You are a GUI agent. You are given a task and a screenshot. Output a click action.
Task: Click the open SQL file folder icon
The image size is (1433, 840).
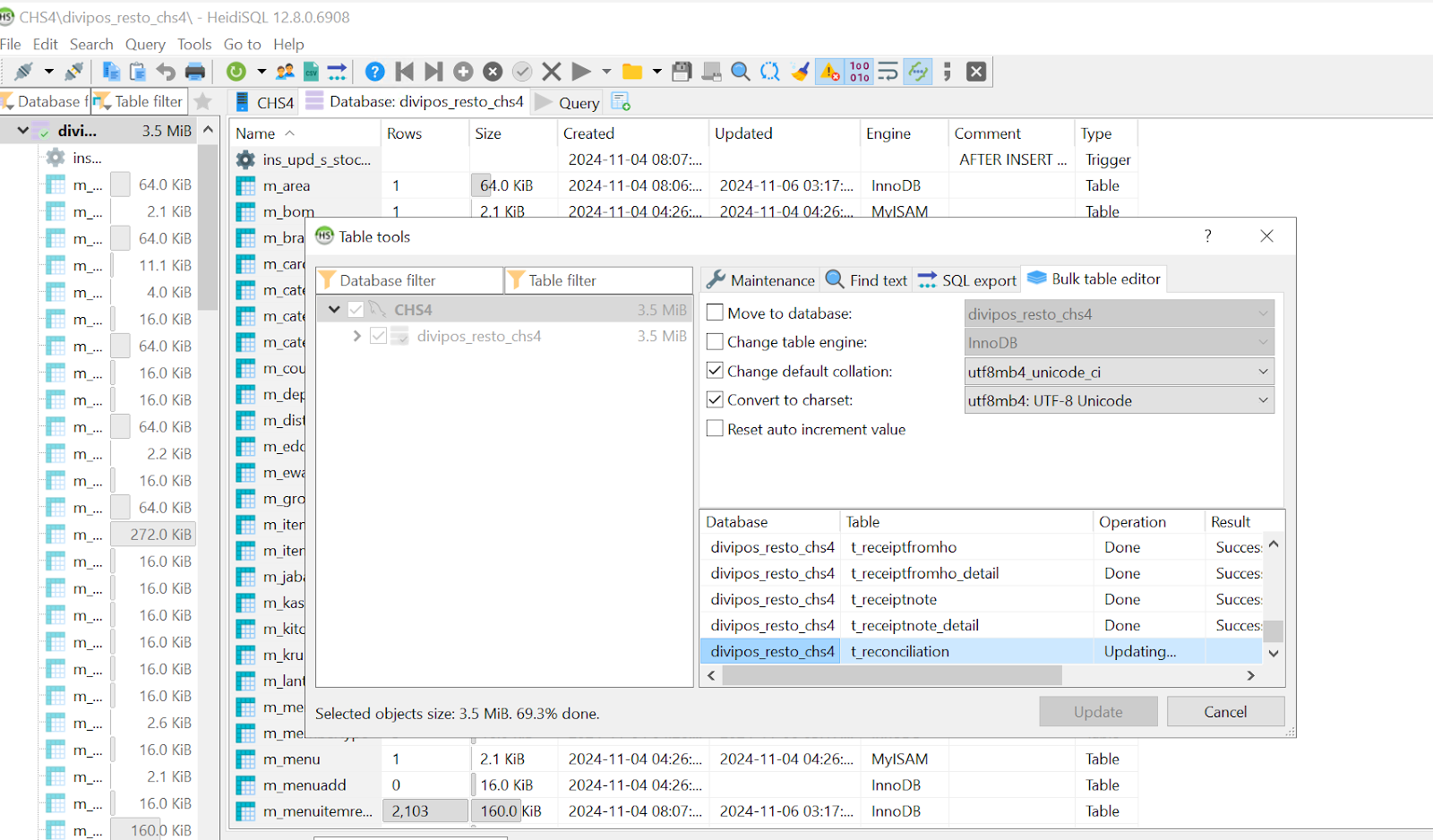point(632,72)
